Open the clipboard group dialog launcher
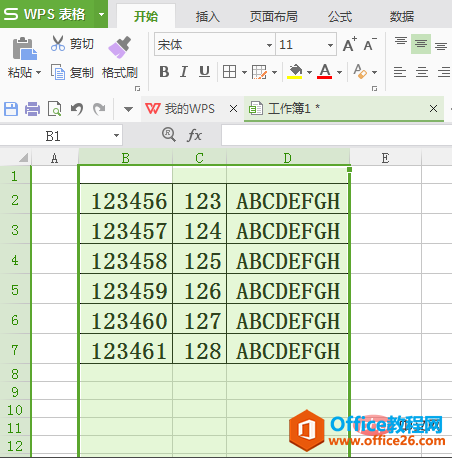 point(137,88)
